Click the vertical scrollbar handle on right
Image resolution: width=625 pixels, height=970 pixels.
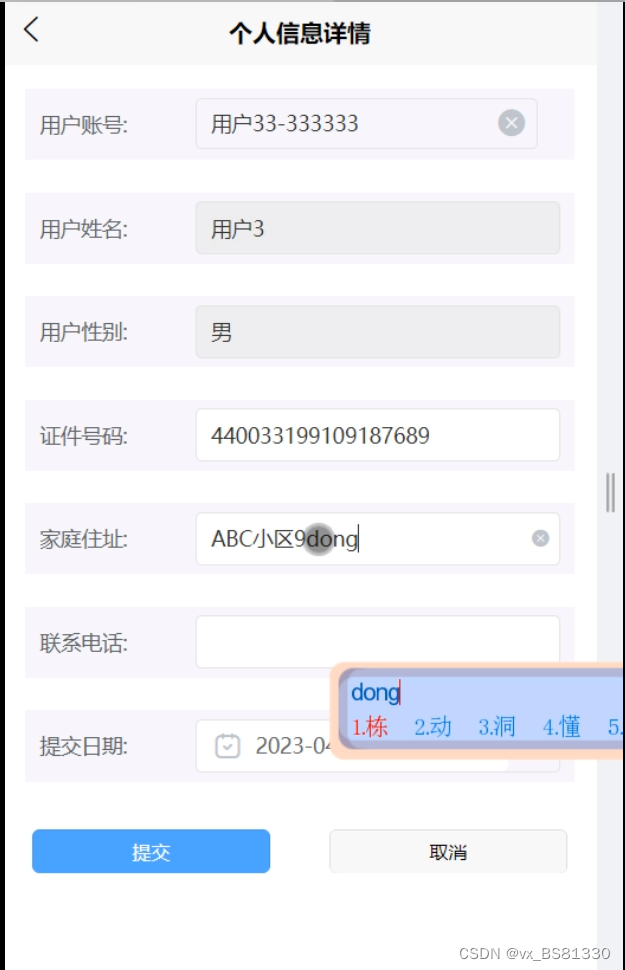click(x=610, y=492)
